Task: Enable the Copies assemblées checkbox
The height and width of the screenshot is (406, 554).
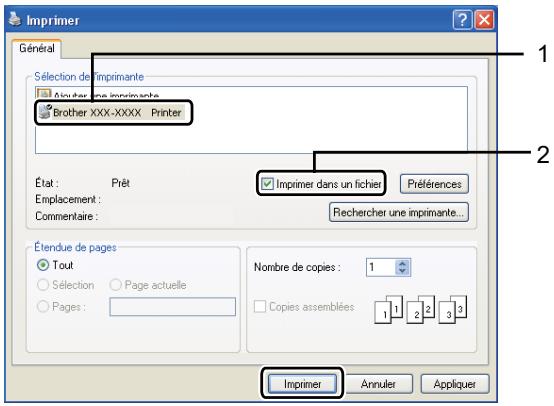Action: coord(260,306)
